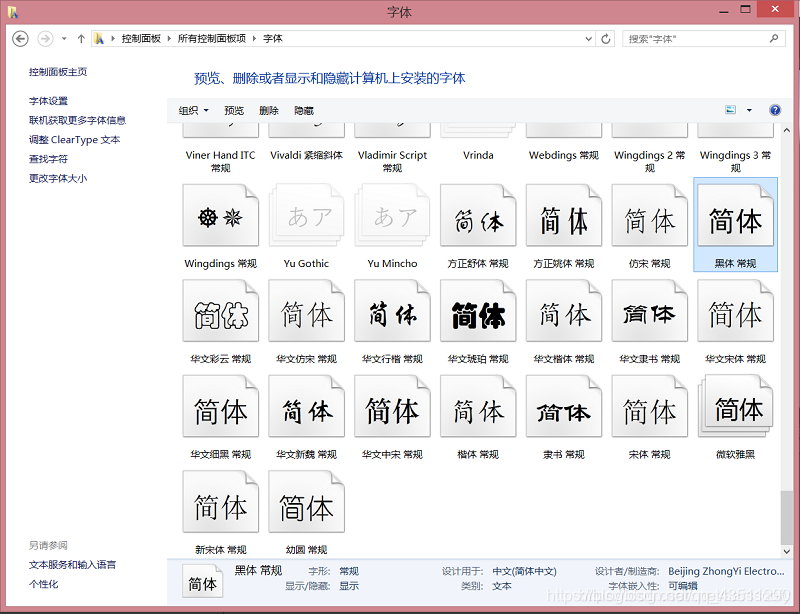
Task: Select the 方正舒体 常规 font icon
Action: (478, 215)
